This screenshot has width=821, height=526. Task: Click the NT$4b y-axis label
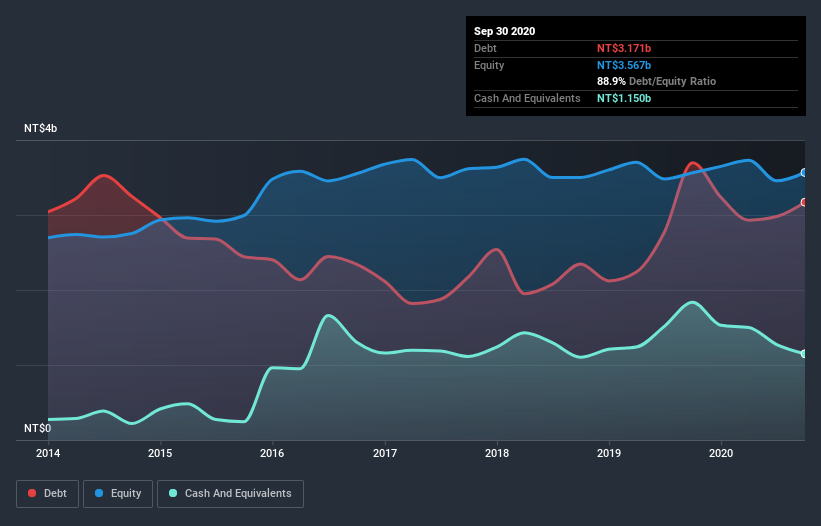click(40, 128)
